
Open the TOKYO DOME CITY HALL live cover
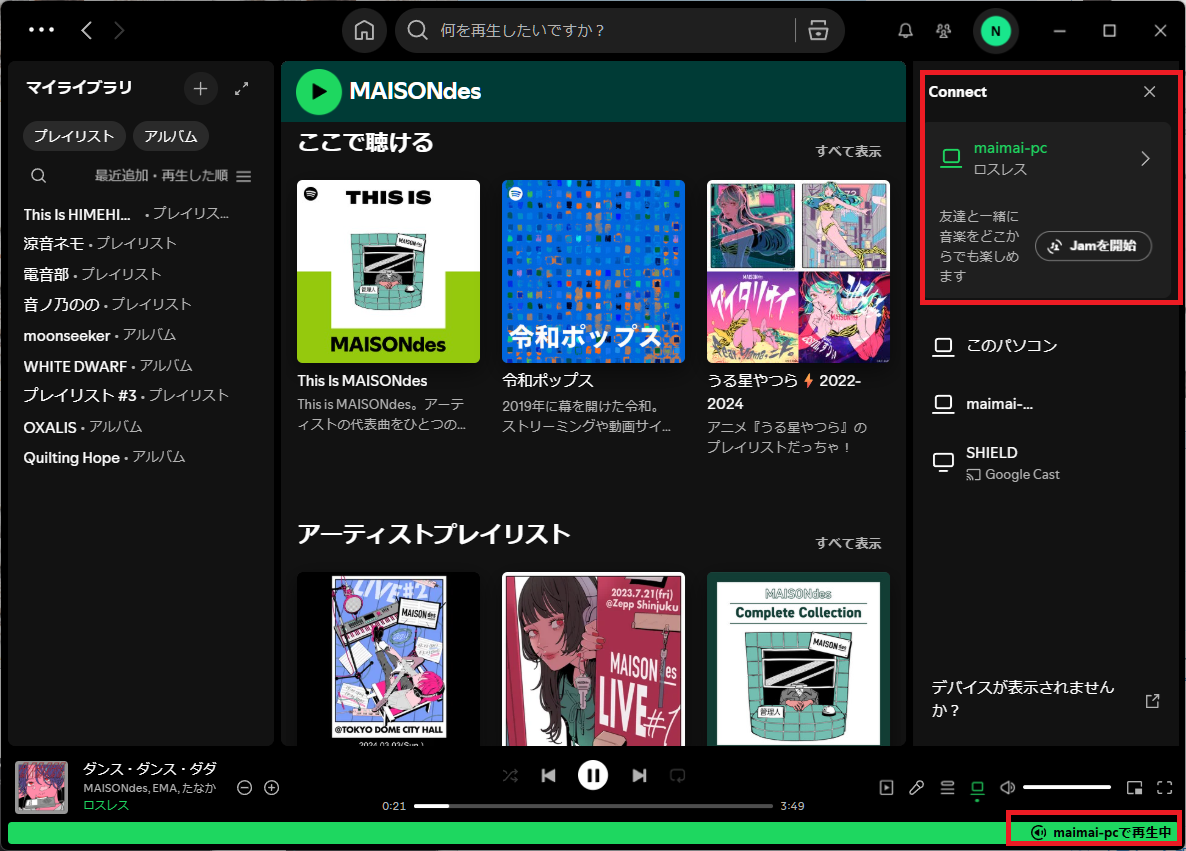pos(389,659)
